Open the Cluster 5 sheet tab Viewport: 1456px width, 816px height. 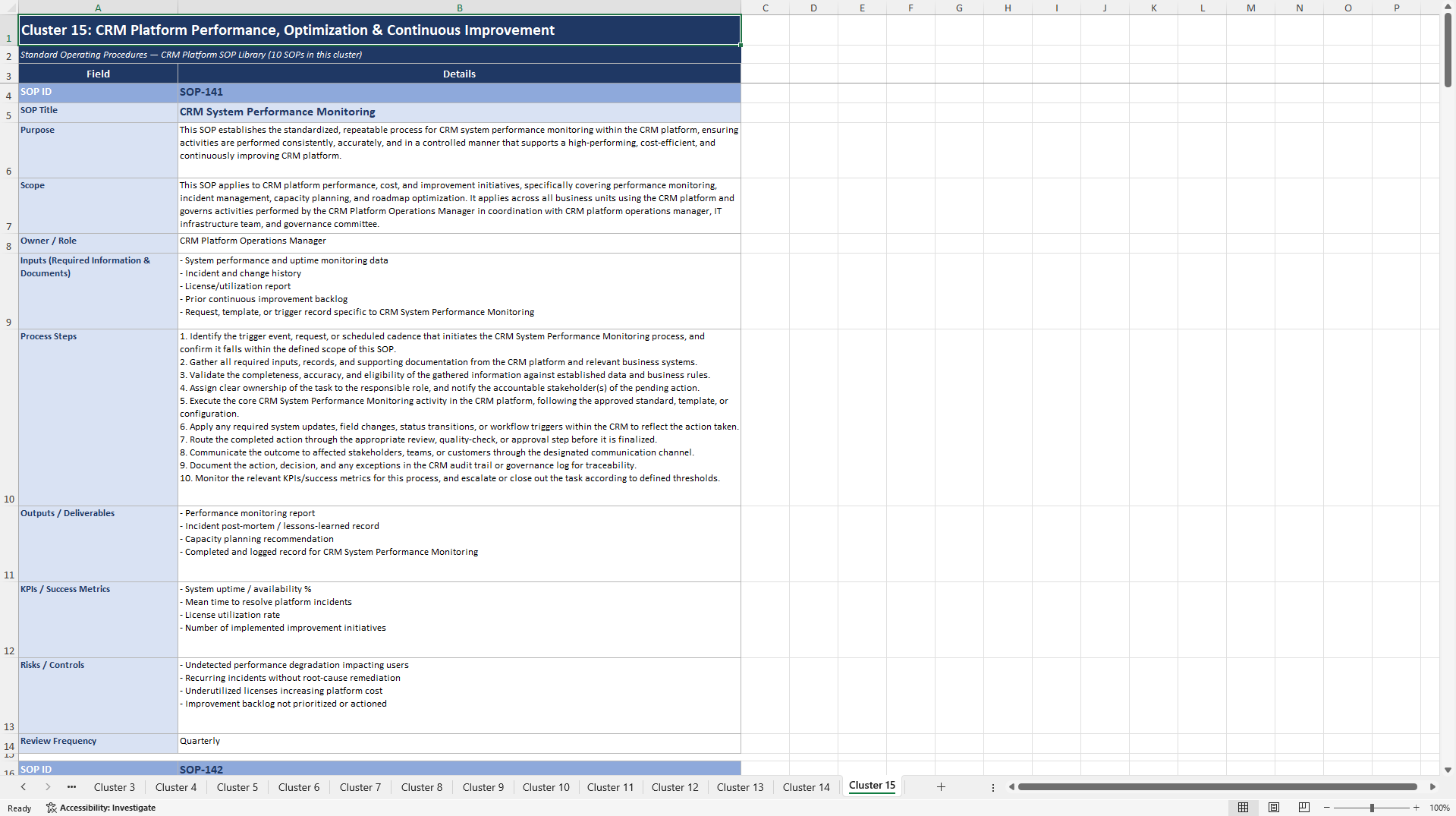click(x=237, y=787)
